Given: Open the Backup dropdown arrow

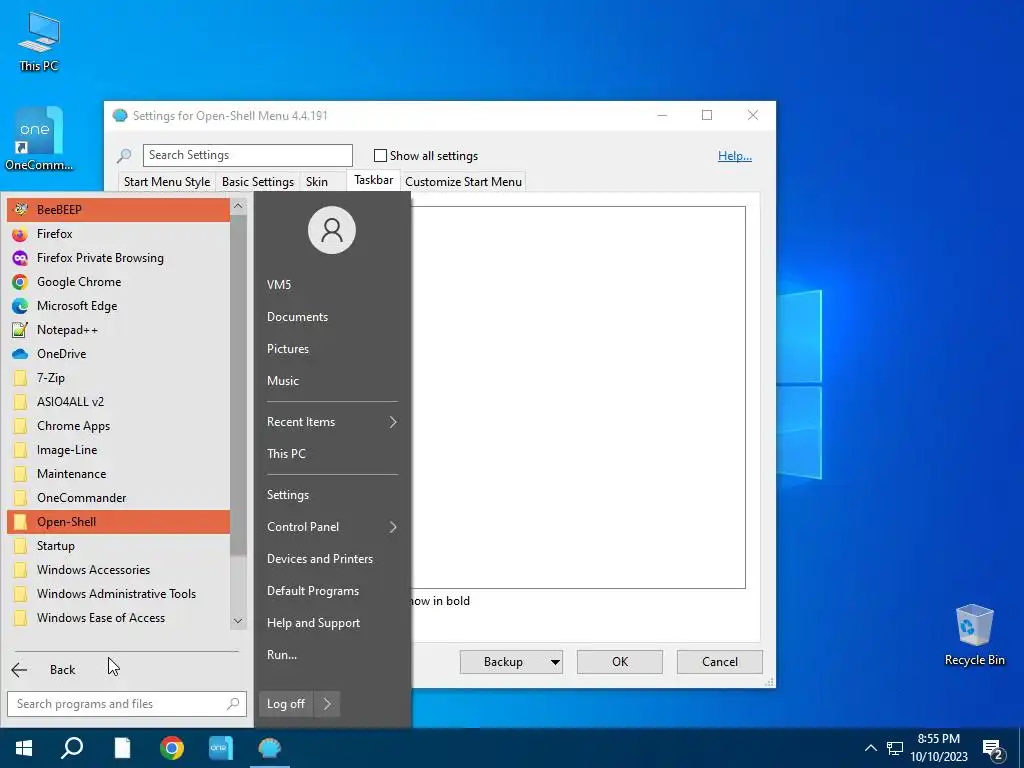Looking at the screenshot, I should click(x=555, y=662).
